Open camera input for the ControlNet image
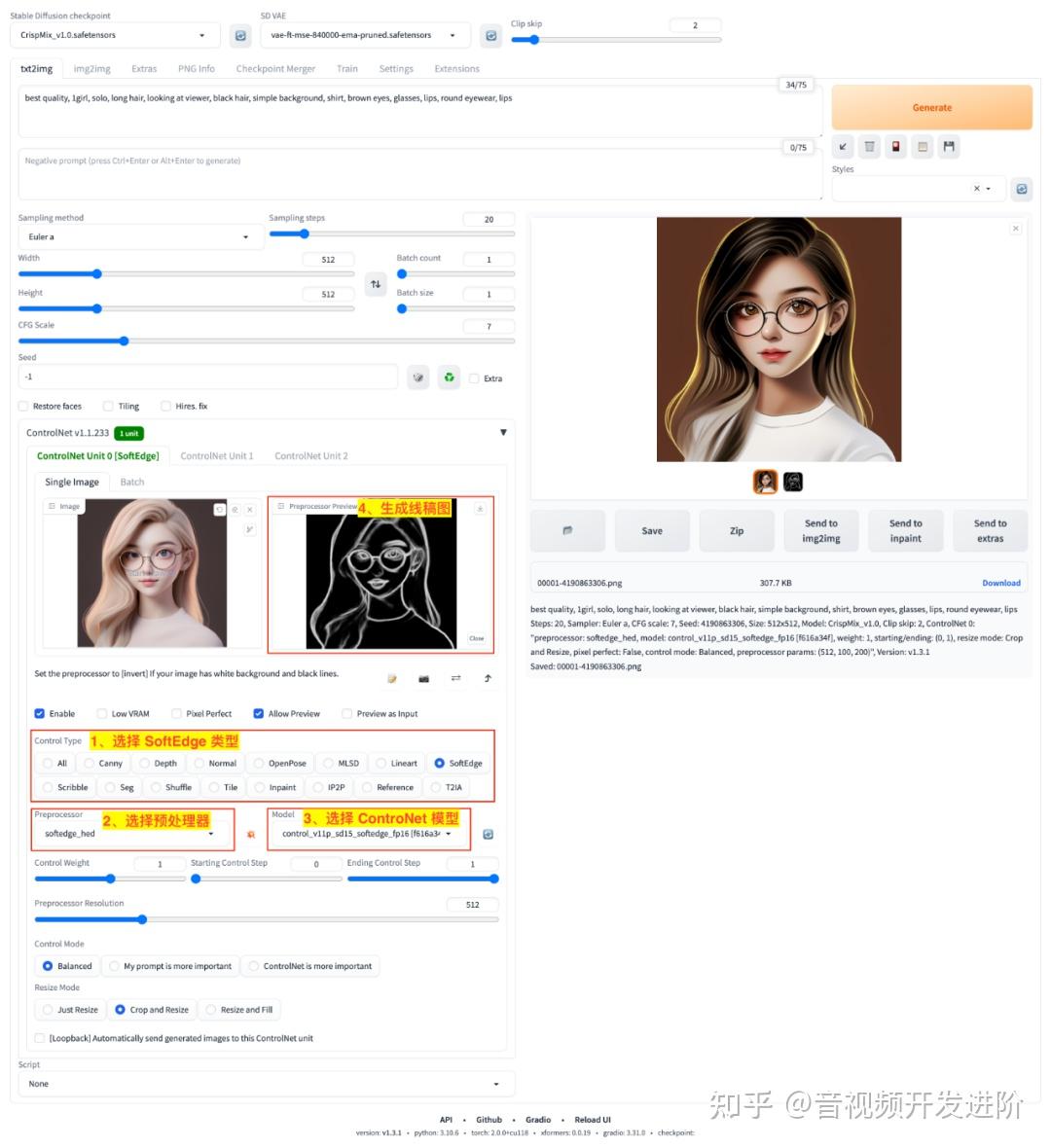 point(423,678)
